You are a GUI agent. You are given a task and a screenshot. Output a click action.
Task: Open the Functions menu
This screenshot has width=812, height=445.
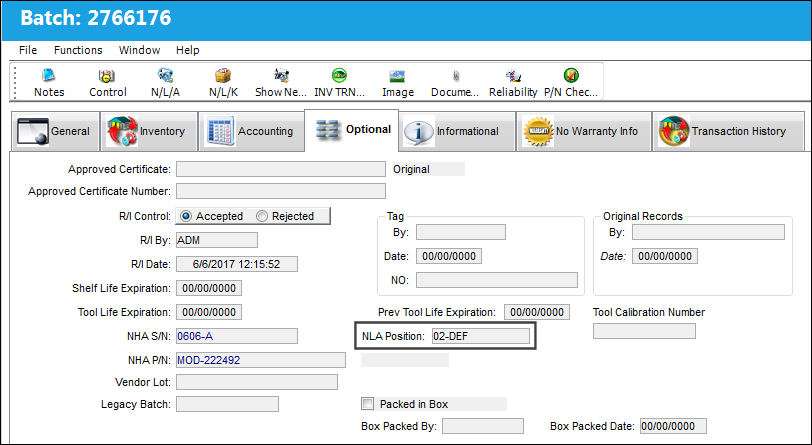click(x=78, y=50)
